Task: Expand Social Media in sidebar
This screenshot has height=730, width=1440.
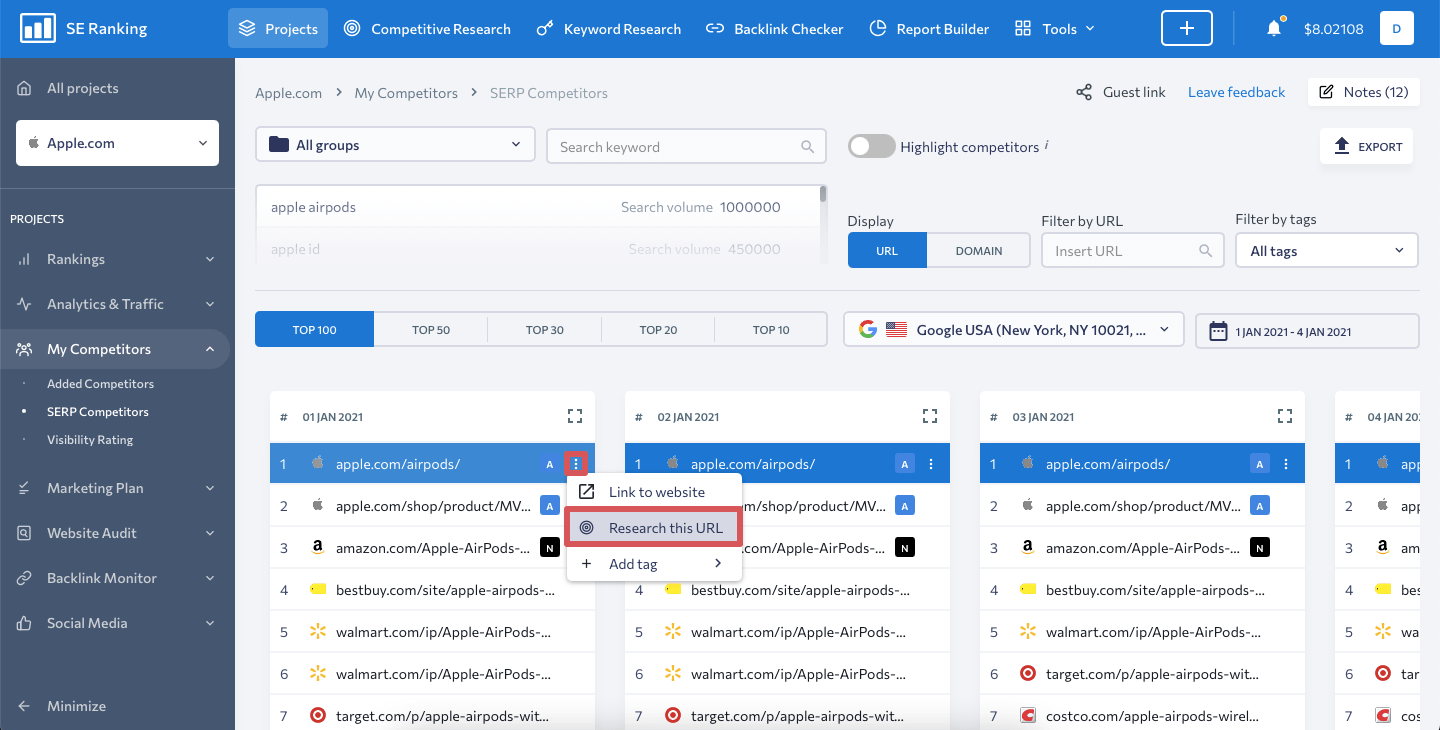Action: click(x=115, y=623)
